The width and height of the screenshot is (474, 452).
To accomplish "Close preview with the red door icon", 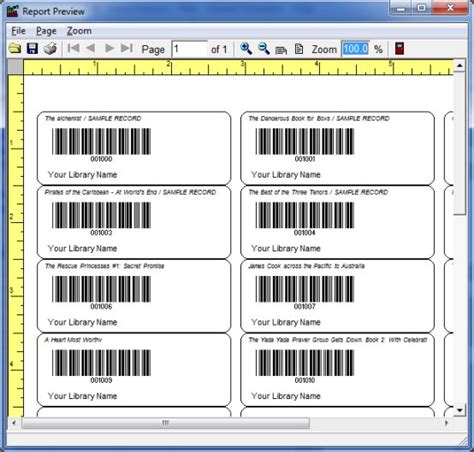I will [399, 49].
